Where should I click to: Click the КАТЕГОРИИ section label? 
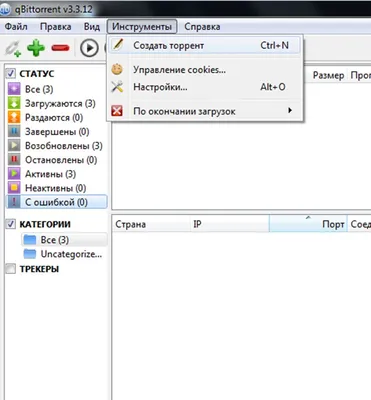(45, 224)
